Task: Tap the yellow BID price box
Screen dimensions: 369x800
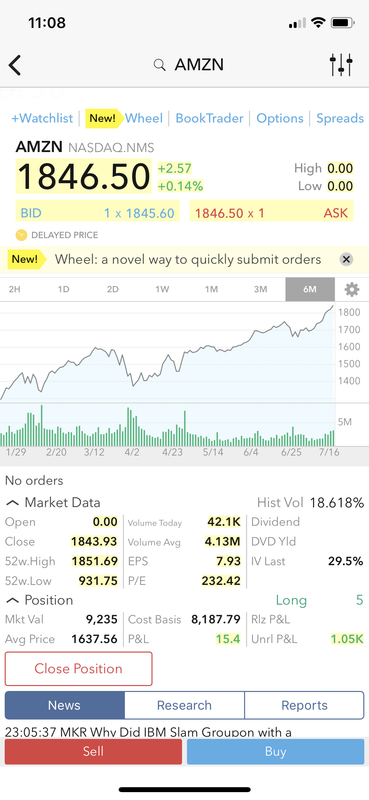Action: 97,212
